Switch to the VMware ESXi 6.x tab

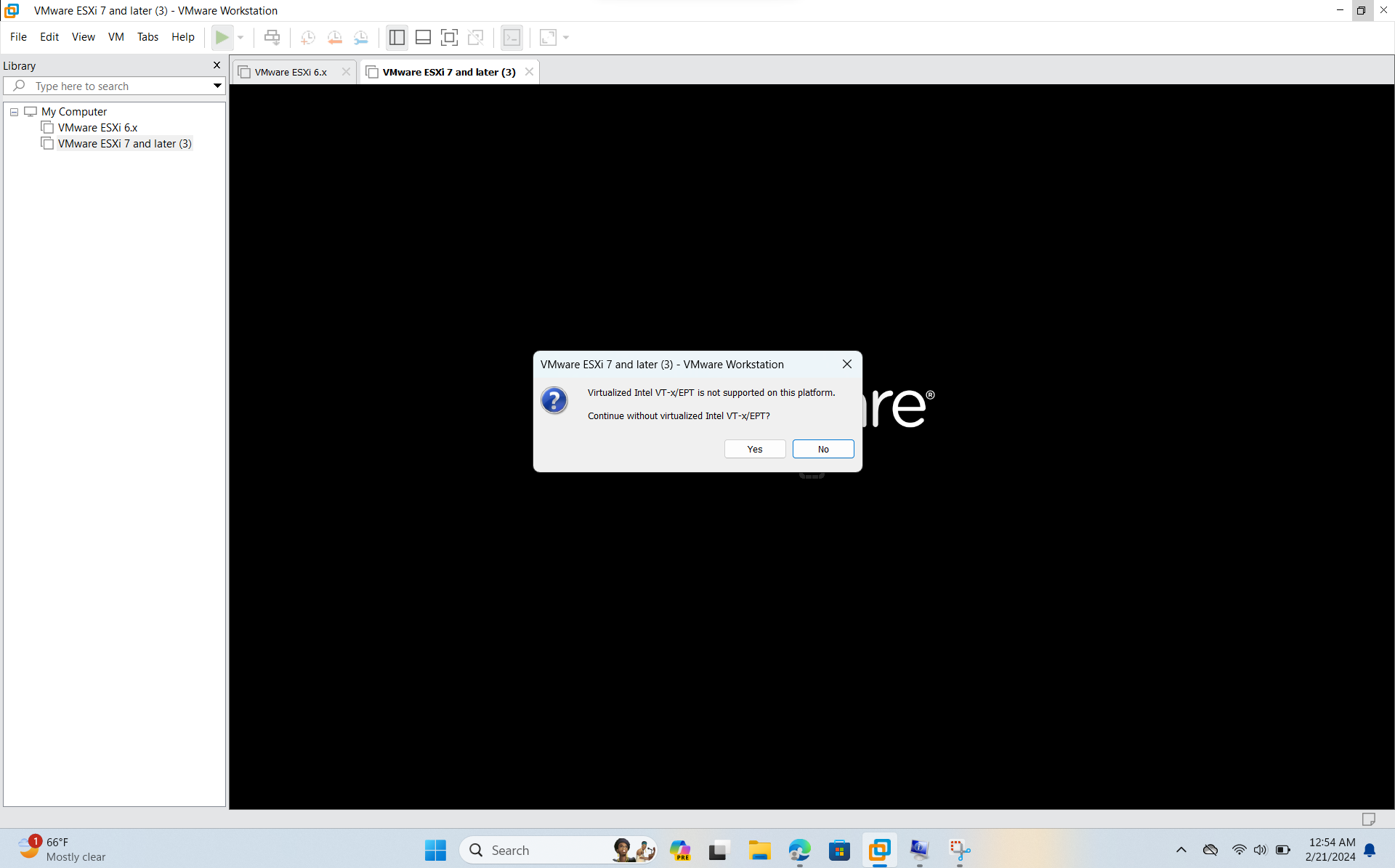tap(291, 72)
